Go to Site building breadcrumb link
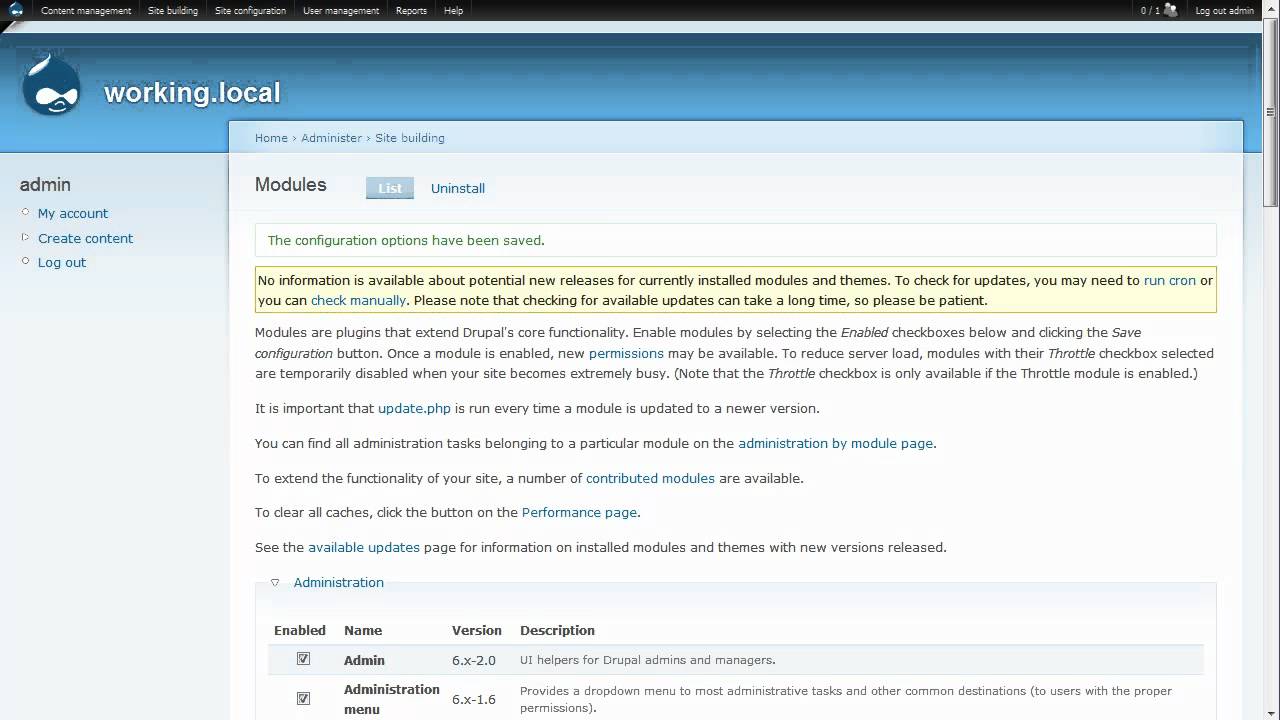Viewport: 1280px width, 720px height. 410,138
